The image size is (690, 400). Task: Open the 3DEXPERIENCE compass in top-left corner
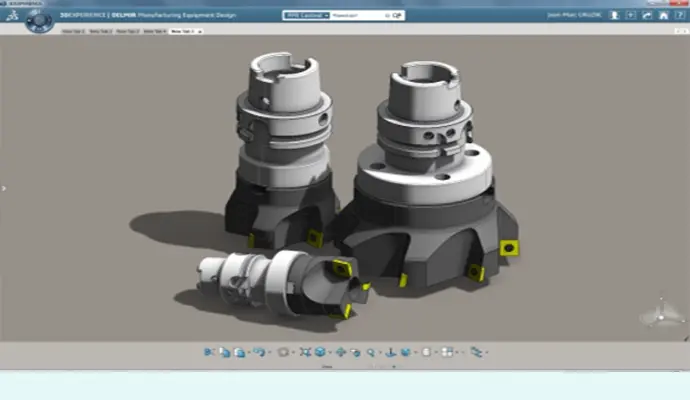[39, 22]
